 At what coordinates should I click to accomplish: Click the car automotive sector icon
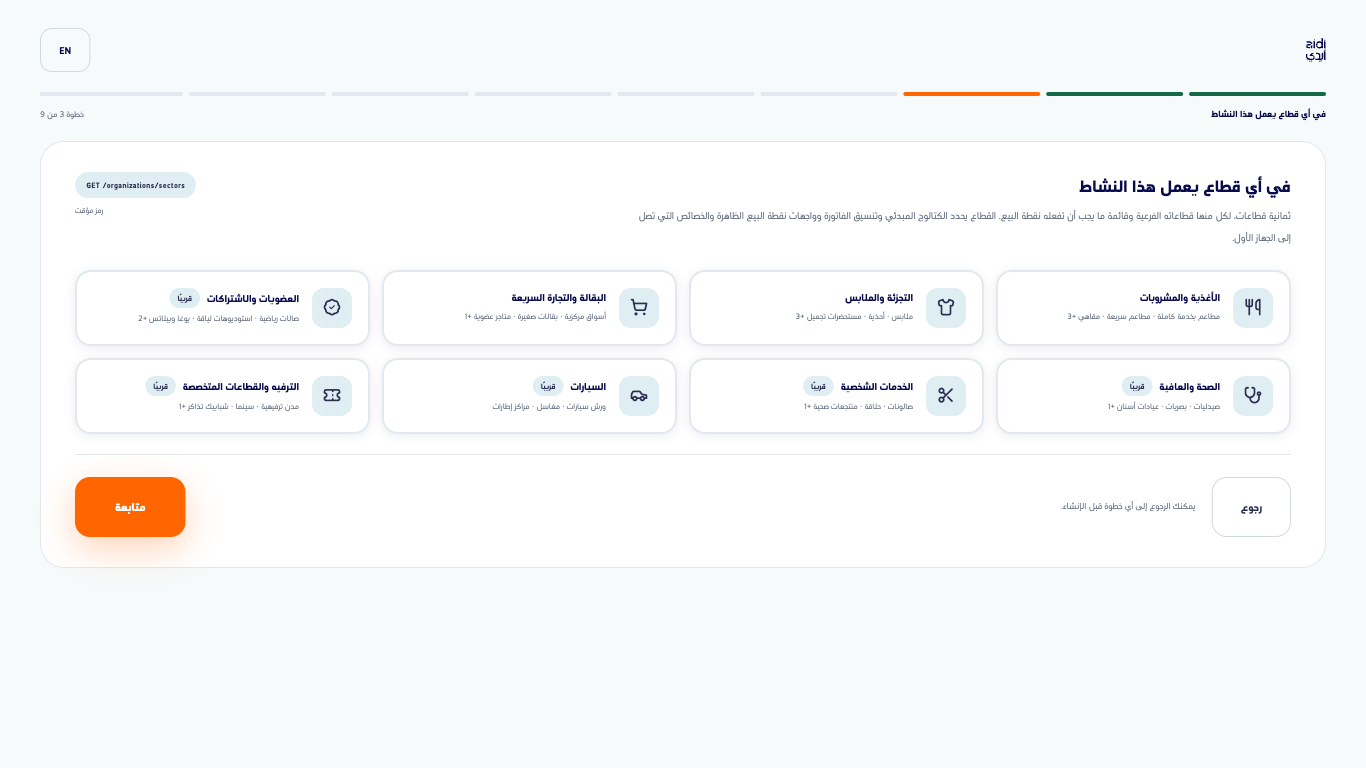point(638,396)
